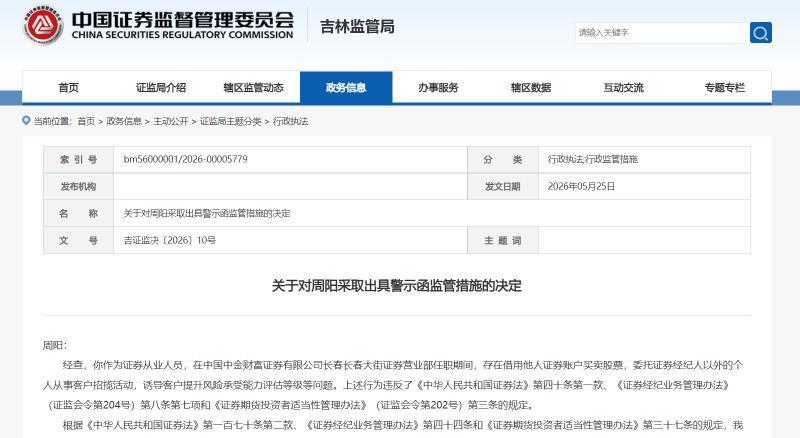
Task: Click the 索引号 label cell
Action: click(79, 159)
